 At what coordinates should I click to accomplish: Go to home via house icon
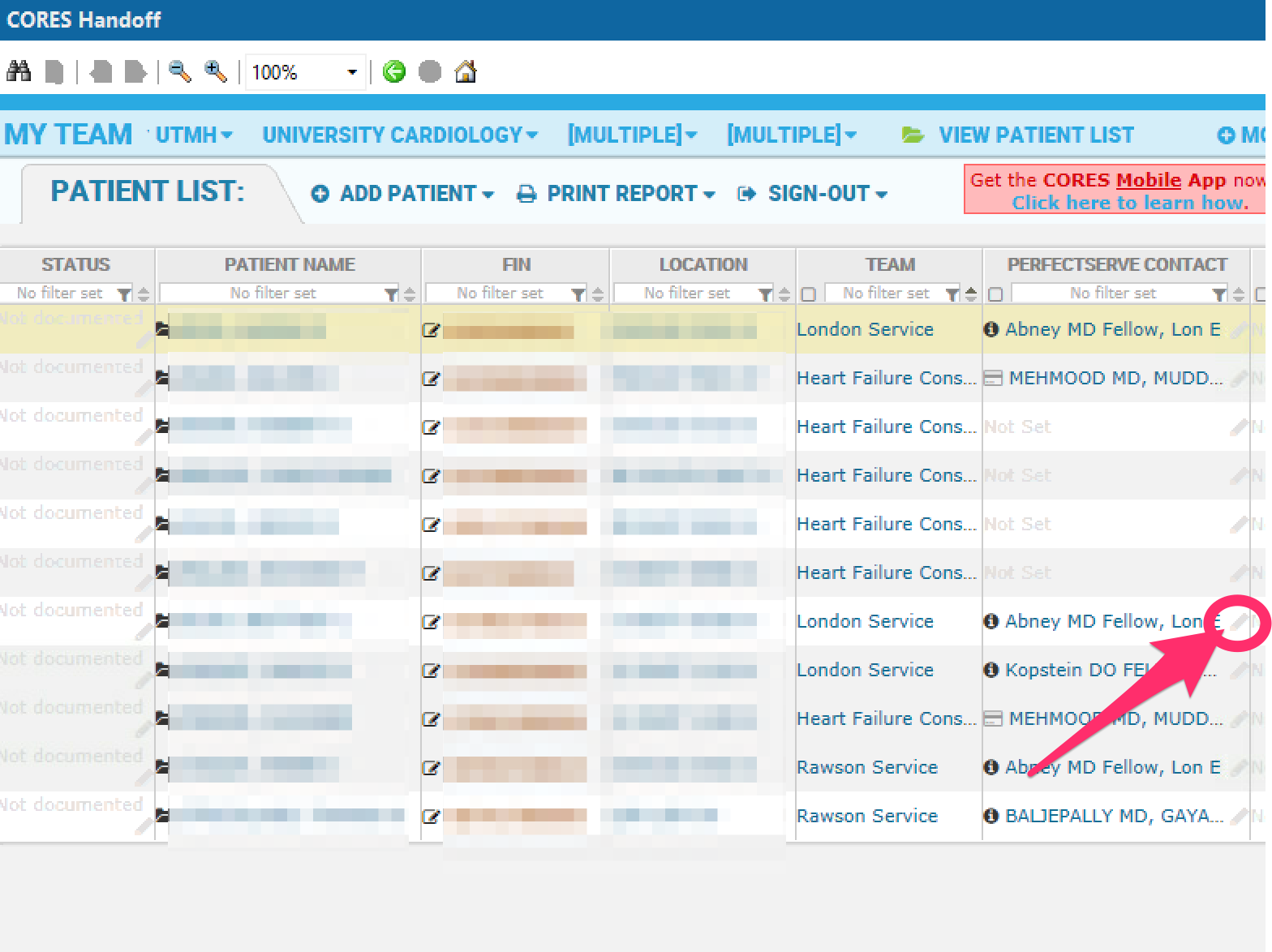pos(466,71)
